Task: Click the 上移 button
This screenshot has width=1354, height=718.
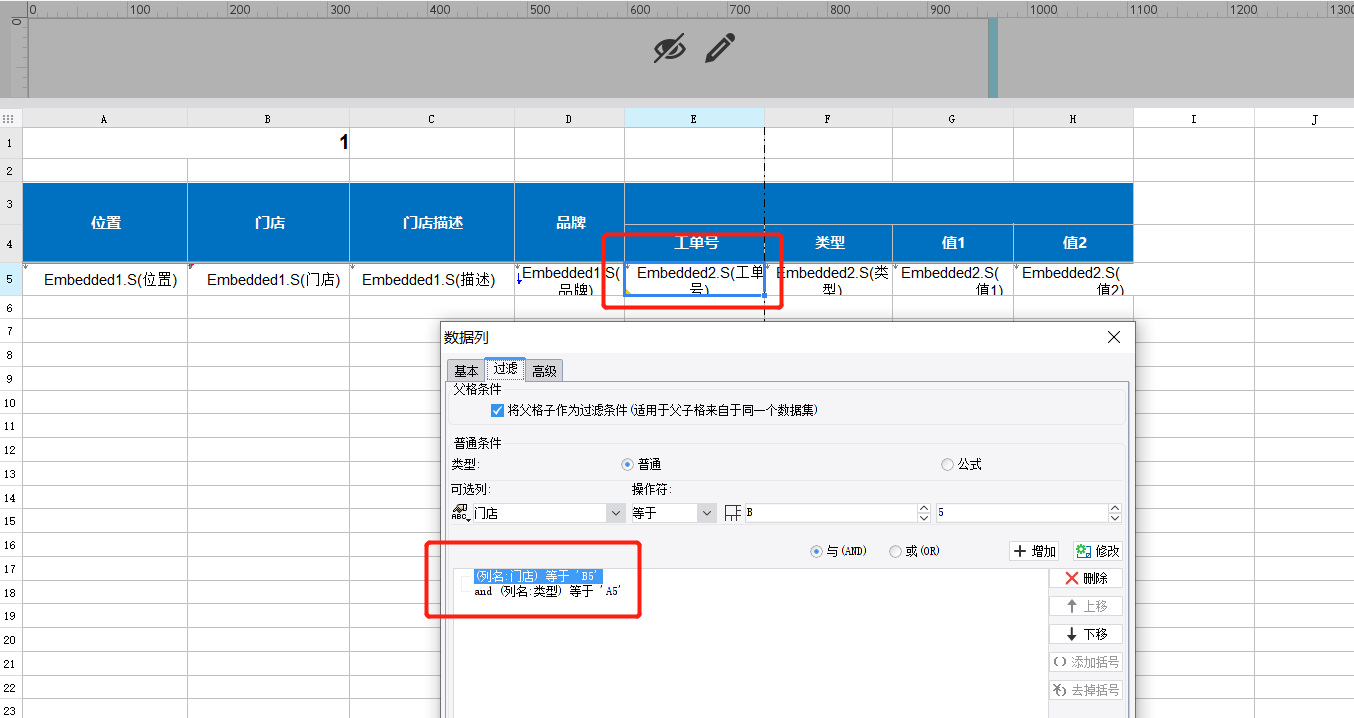Action: point(1085,606)
